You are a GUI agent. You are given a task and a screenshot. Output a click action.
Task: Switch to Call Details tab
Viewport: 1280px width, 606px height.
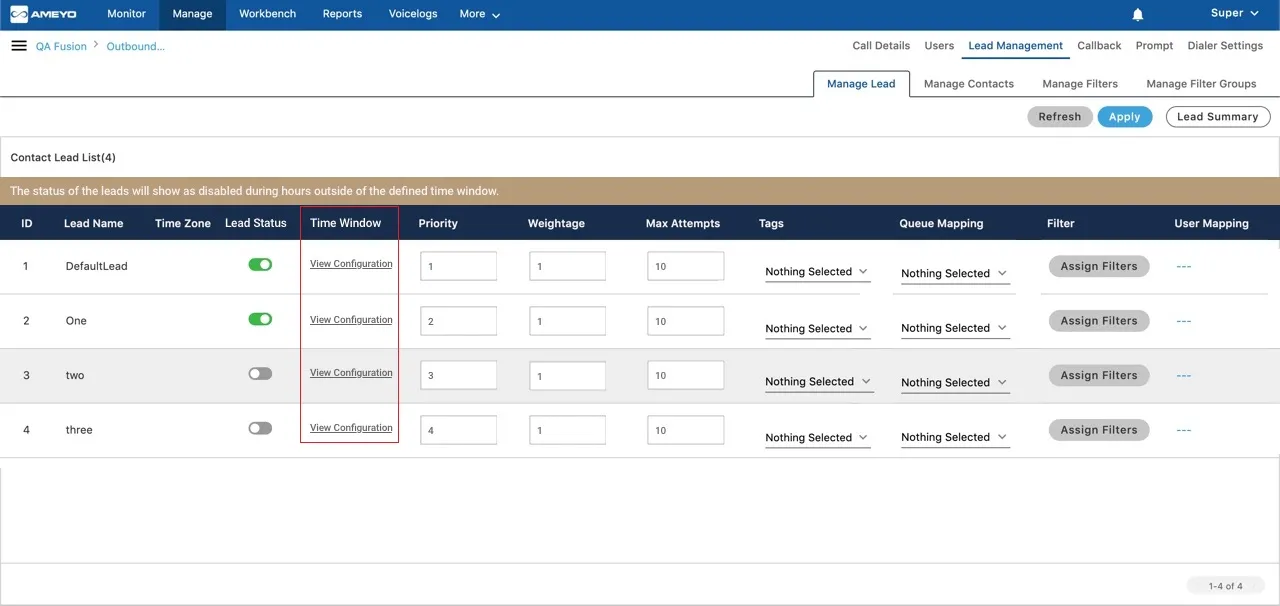(881, 46)
